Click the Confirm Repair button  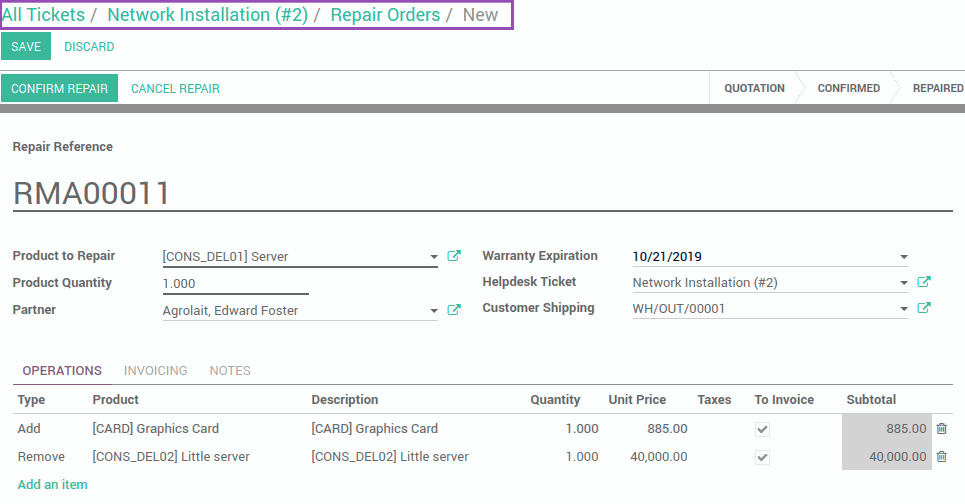[59, 89]
